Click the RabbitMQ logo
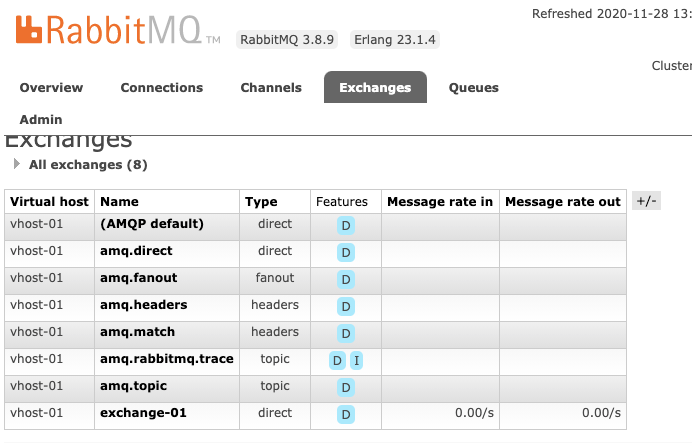692x443 pixels. coord(118,30)
